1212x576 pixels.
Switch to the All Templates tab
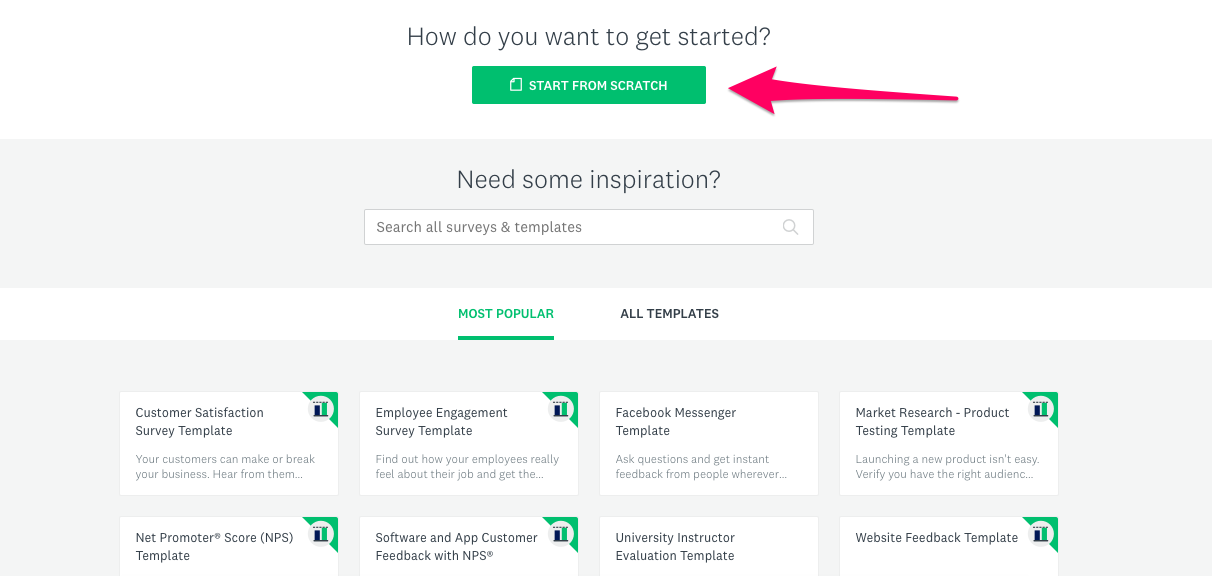tap(669, 314)
